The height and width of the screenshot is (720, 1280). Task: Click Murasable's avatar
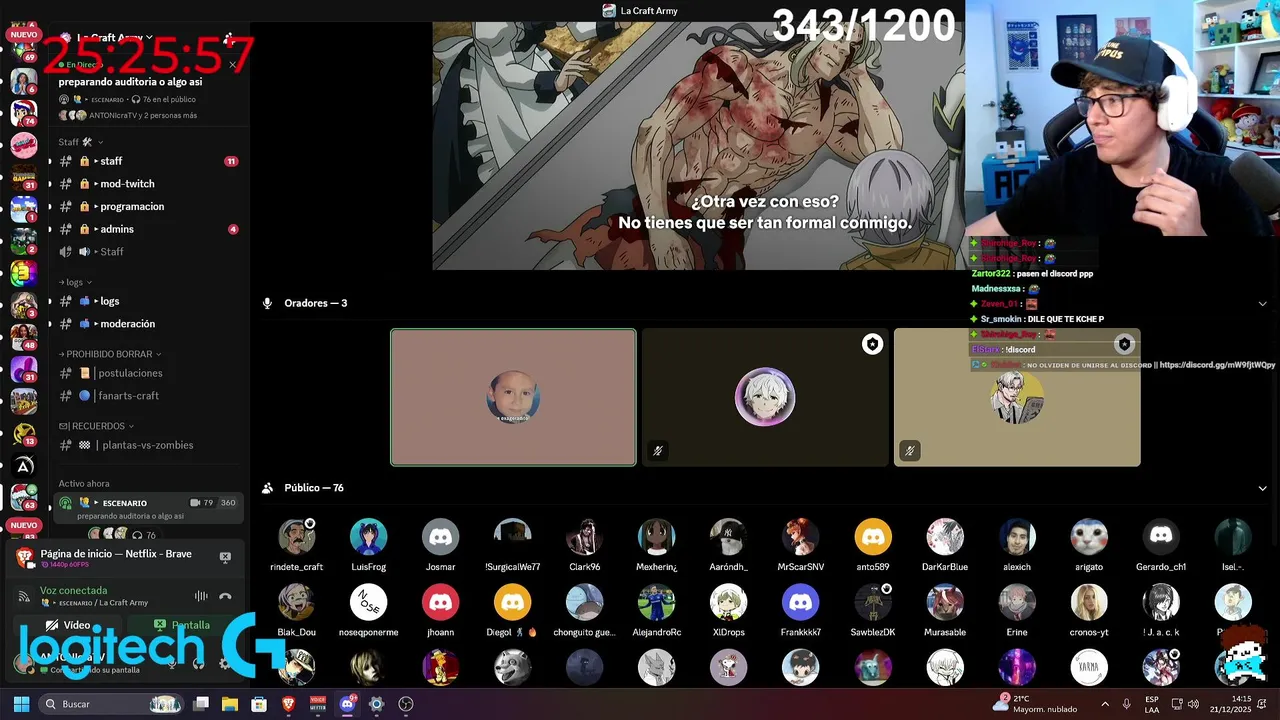pos(945,603)
